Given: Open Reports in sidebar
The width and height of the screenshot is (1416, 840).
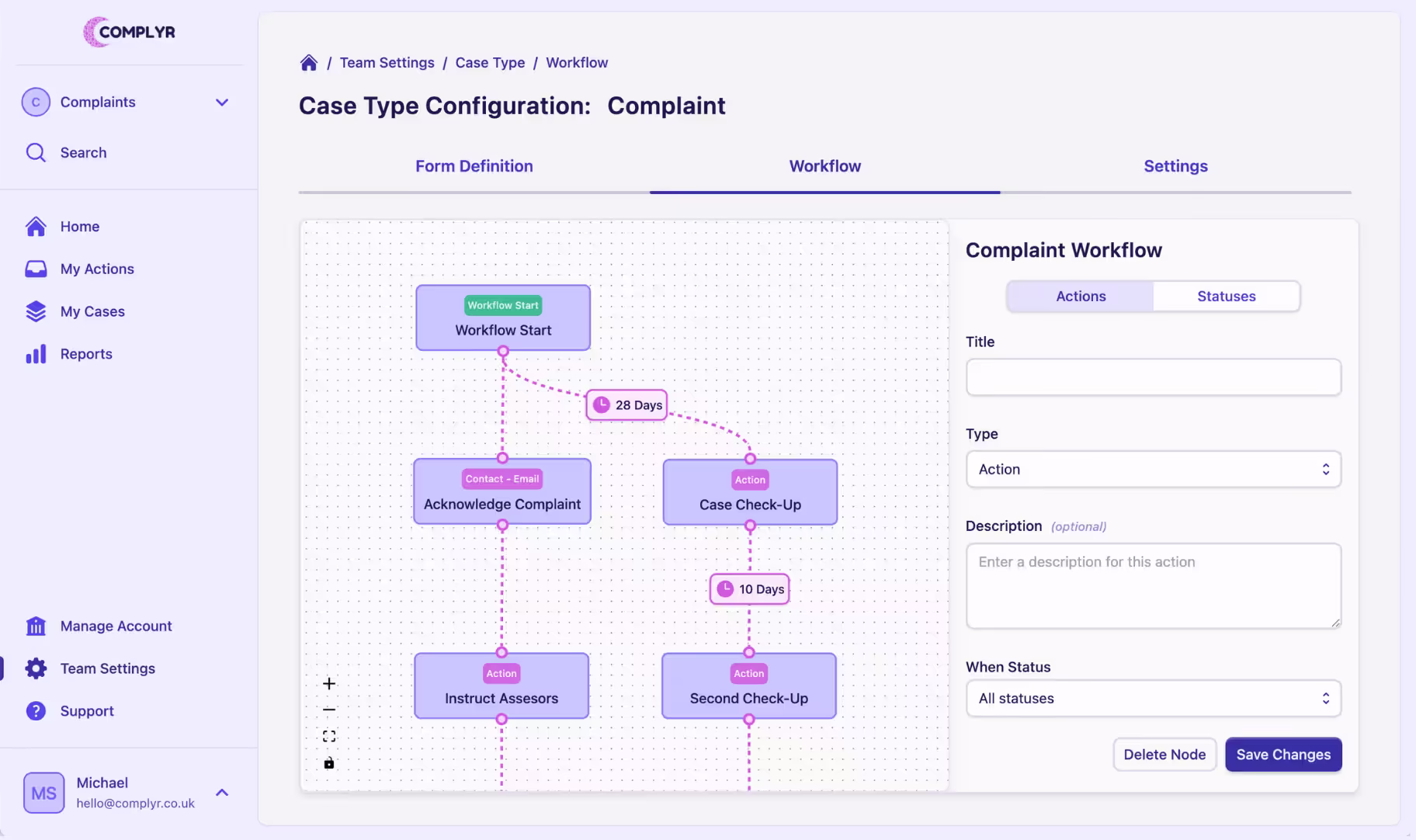Looking at the screenshot, I should (x=86, y=354).
